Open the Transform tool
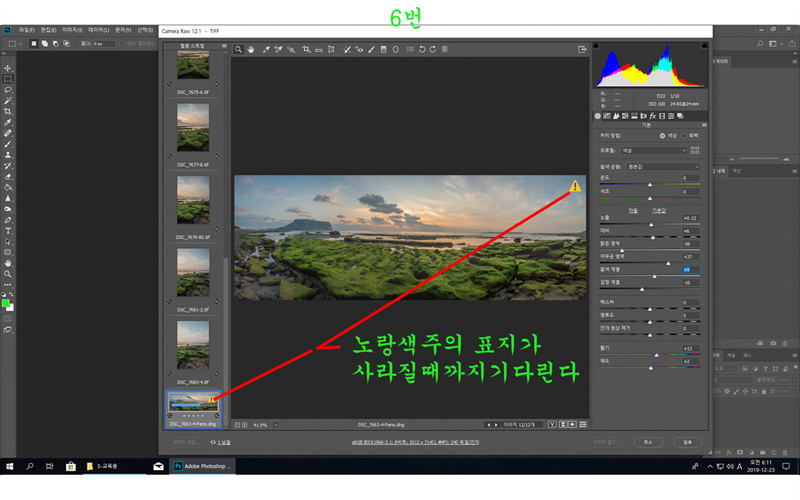The image size is (800, 500). click(331, 49)
